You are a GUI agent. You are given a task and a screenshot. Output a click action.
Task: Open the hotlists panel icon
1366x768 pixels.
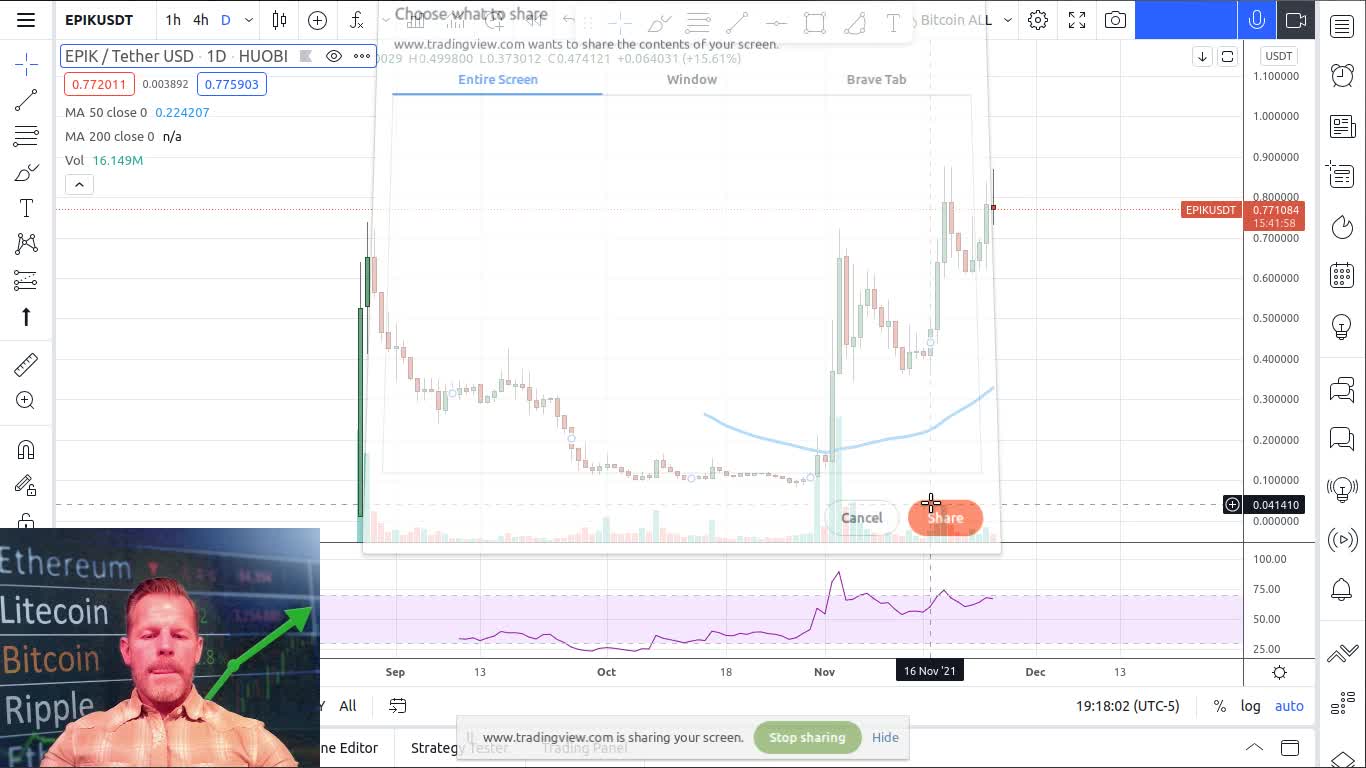tap(1342, 227)
